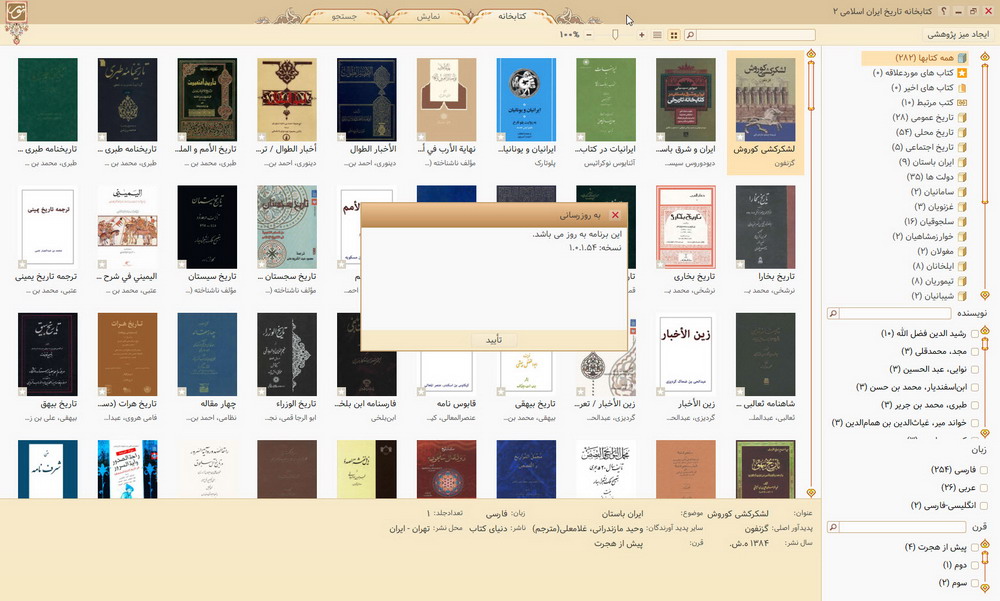This screenshot has height=601, width=1000.
Task: Check author نوایی، عبد الحسین
Action: (974, 369)
